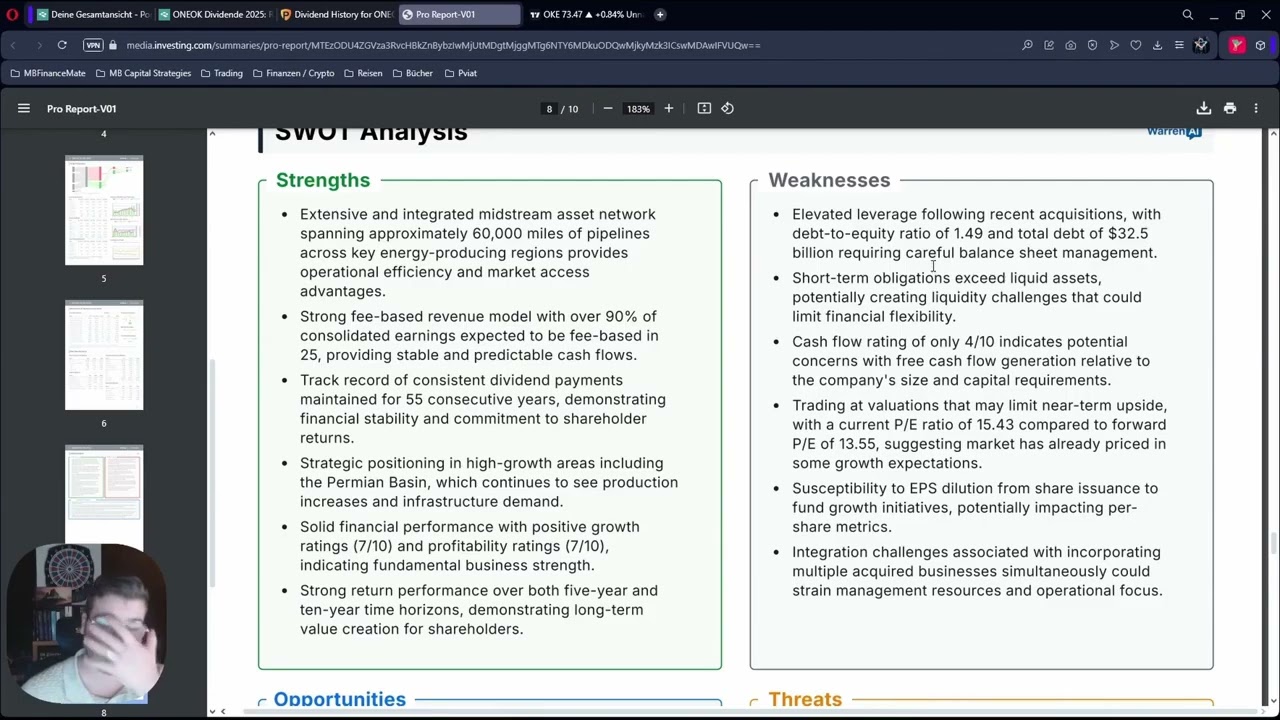Toggle the PDF sidebar menu icon
1280x720 pixels.
pos(24,108)
